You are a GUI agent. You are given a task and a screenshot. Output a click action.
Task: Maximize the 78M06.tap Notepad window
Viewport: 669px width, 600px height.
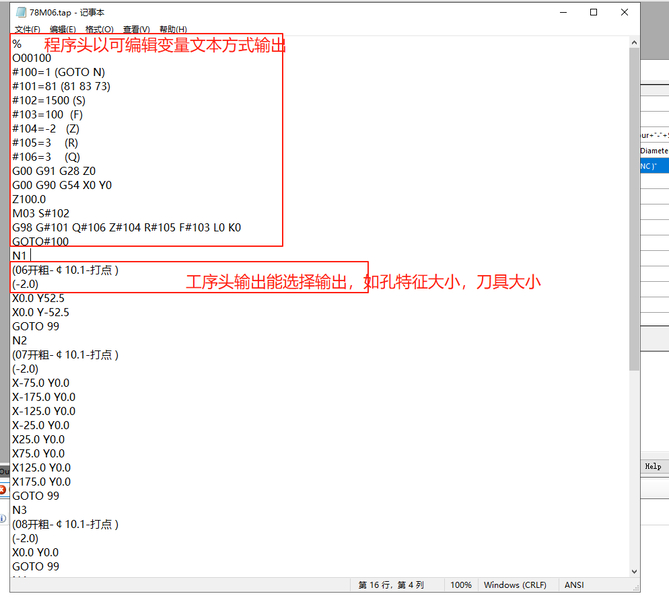tap(593, 12)
